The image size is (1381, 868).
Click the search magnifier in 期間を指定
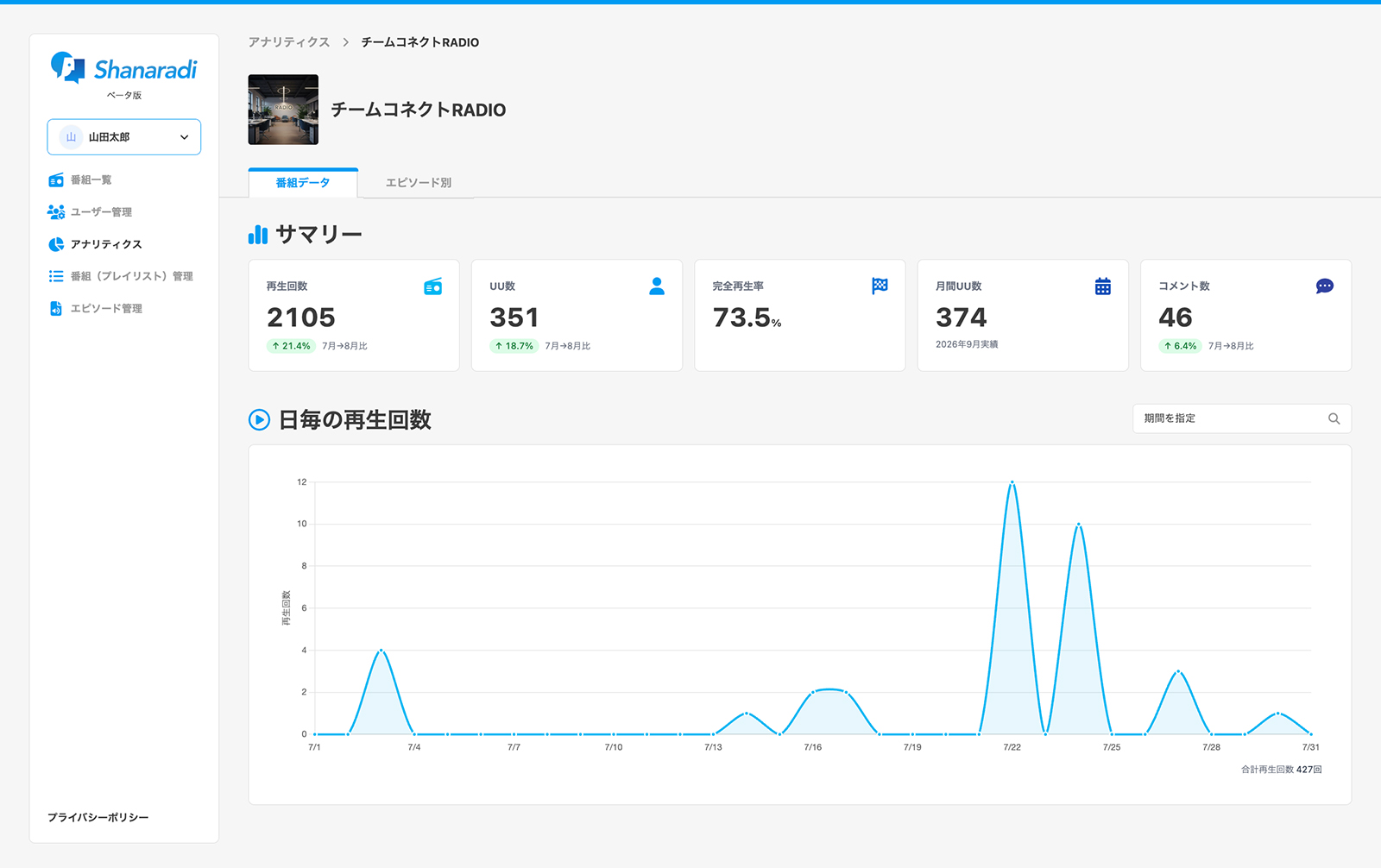click(1334, 418)
